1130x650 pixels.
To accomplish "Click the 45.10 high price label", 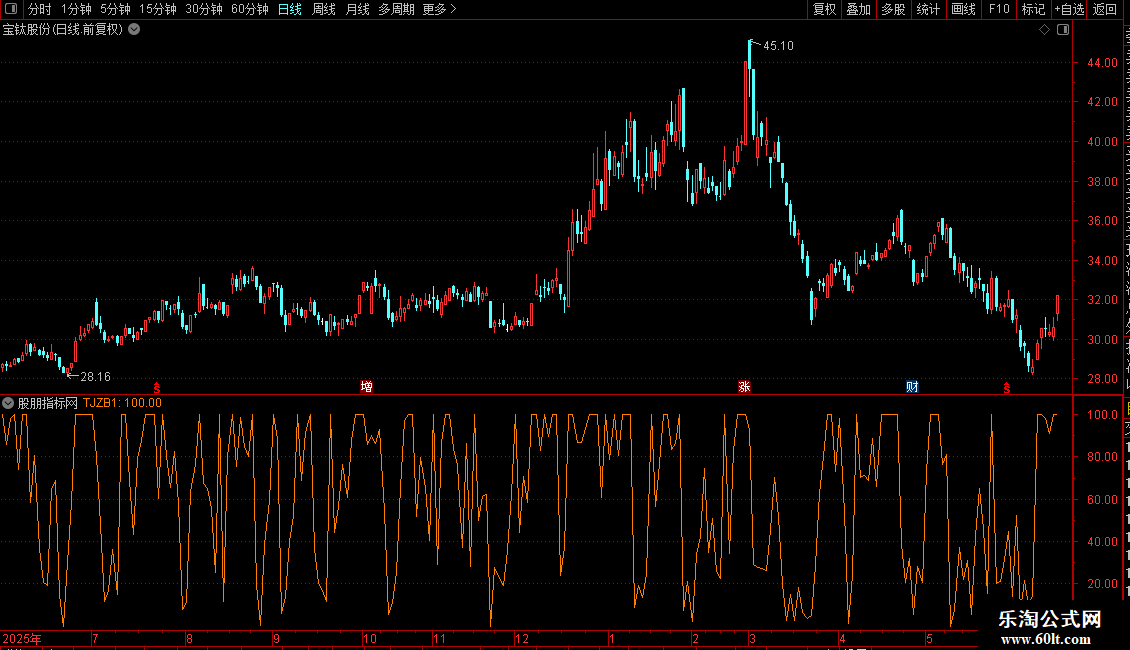I will pos(778,45).
